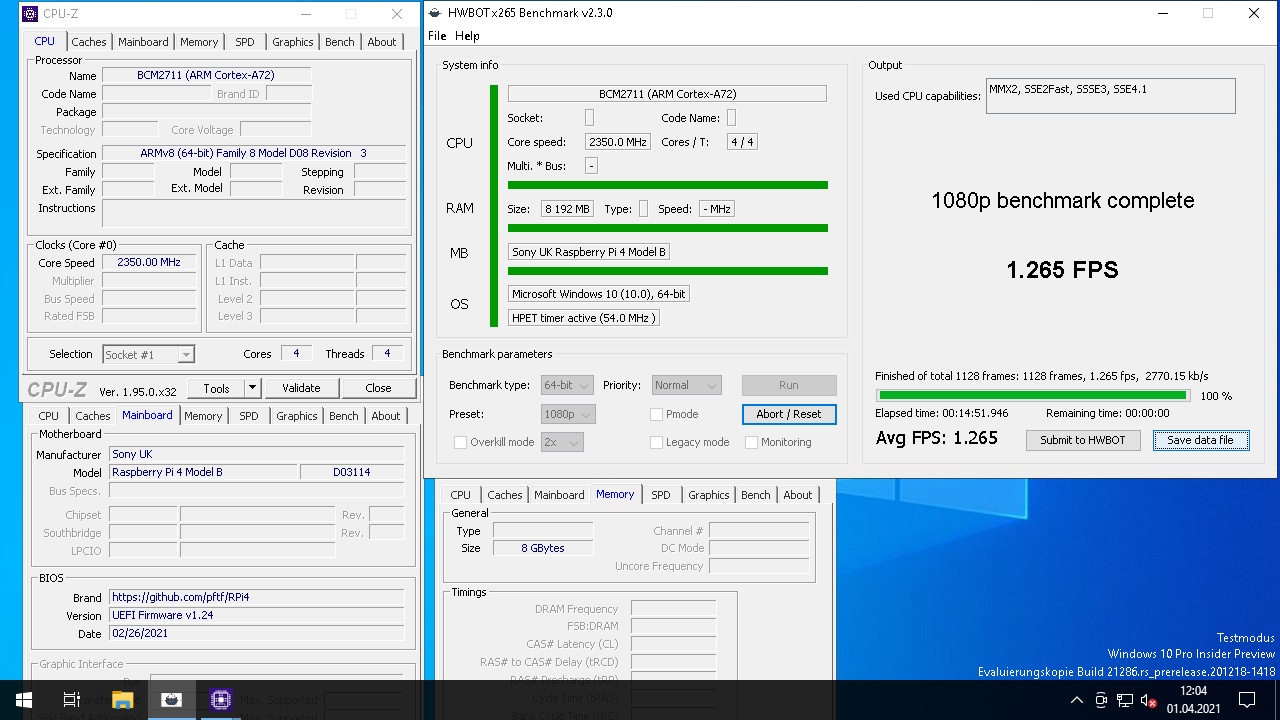Open Task View from the taskbar
The height and width of the screenshot is (720, 1280).
[x=72, y=700]
